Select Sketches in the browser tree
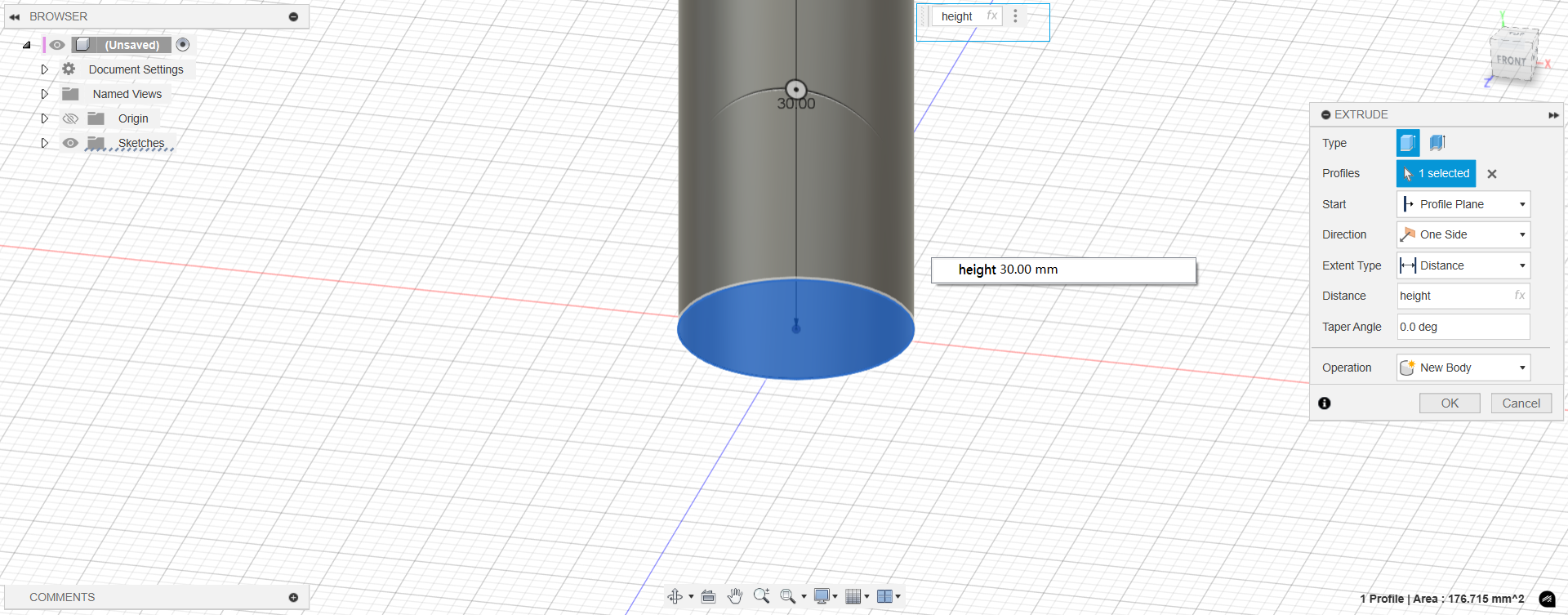Viewport: 1568px width, 615px height. [x=141, y=143]
